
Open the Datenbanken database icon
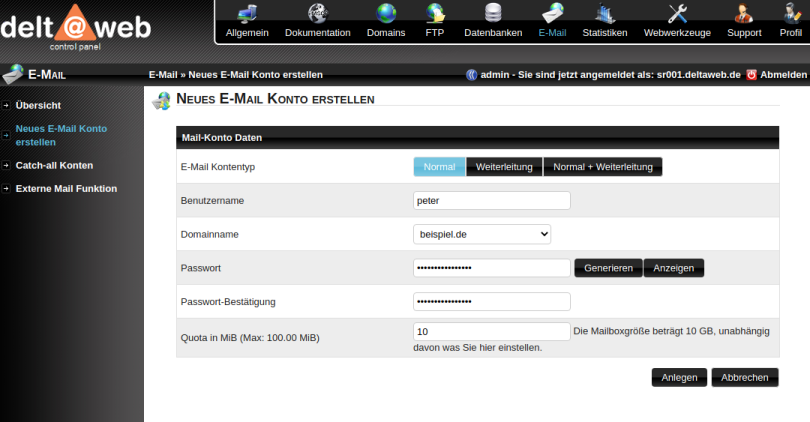coord(493,14)
